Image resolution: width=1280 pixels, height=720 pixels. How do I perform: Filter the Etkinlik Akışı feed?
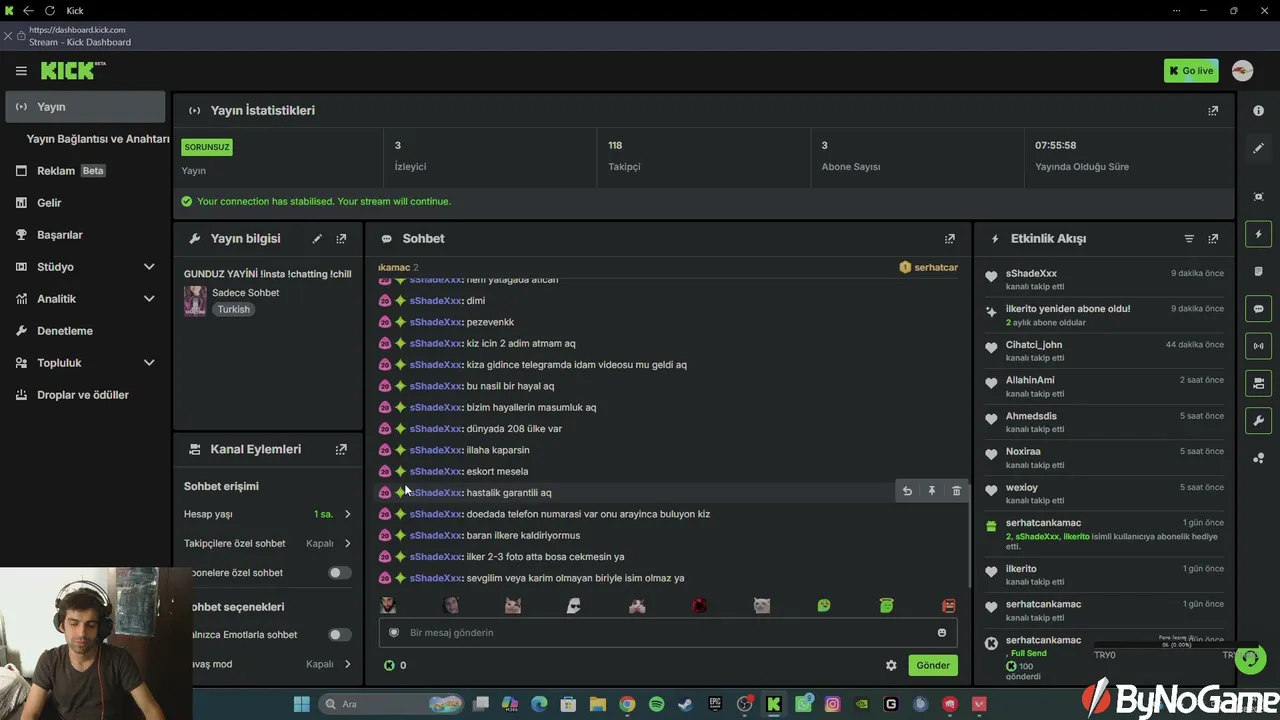[x=1189, y=239]
